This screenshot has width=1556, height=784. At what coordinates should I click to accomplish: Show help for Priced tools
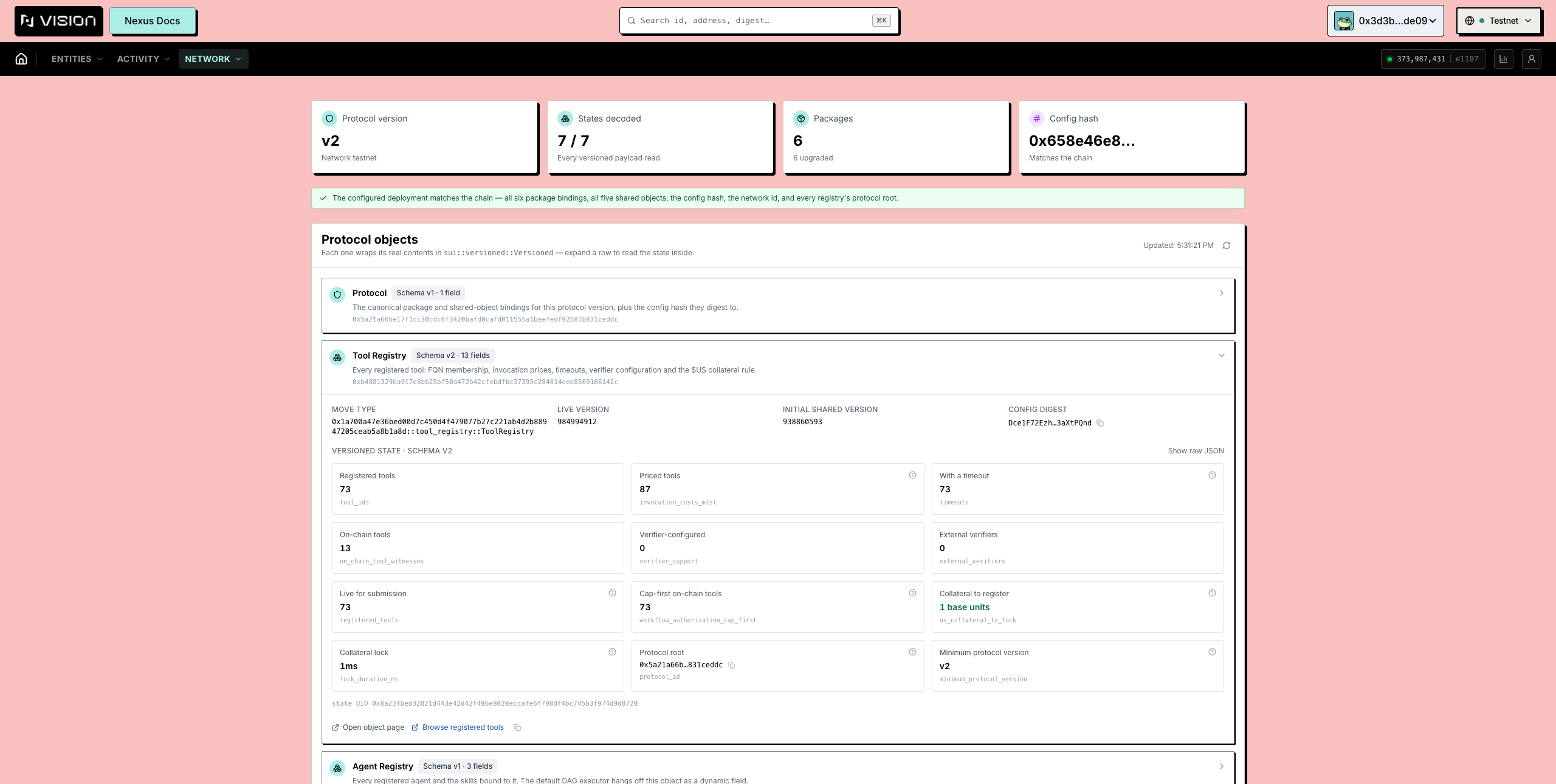[912, 475]
